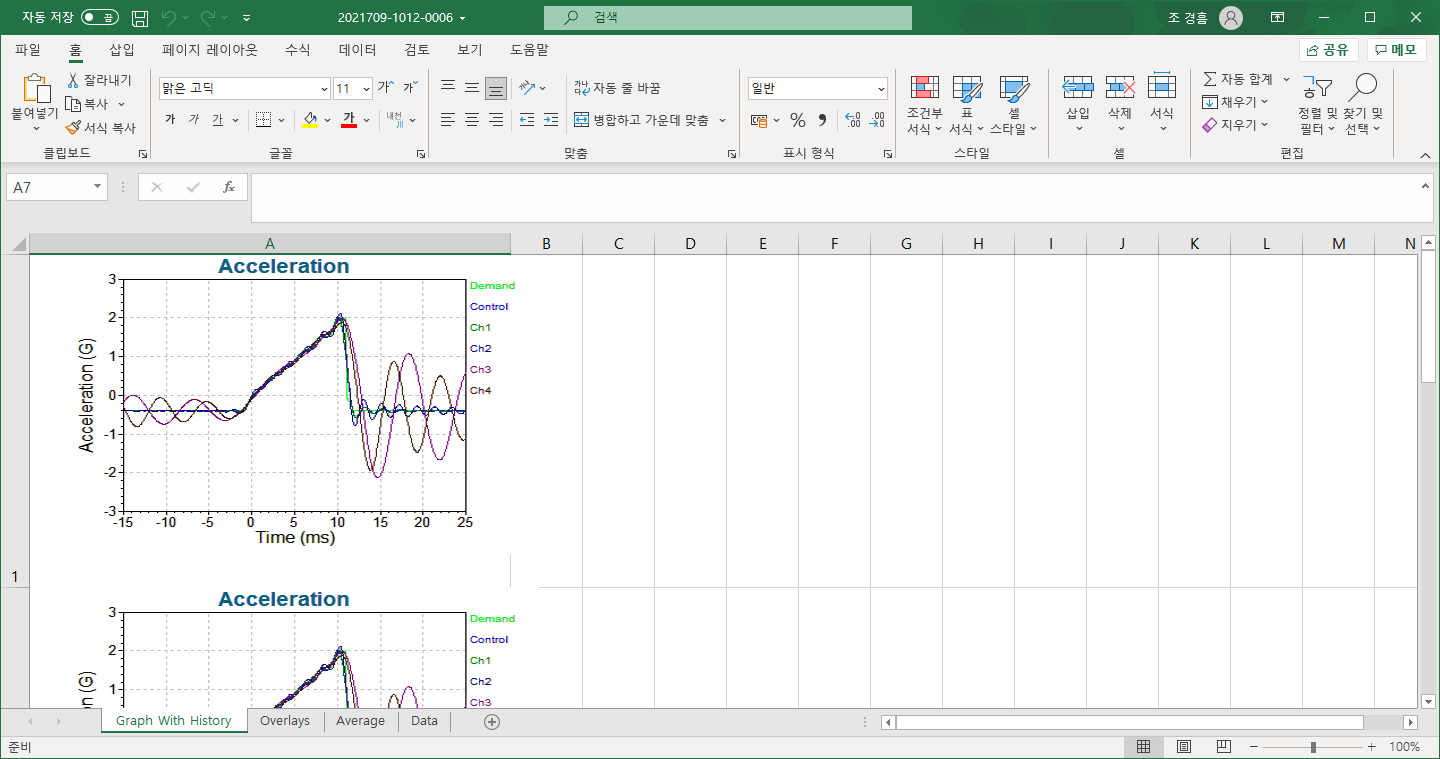Open 셀 스타일 cell styles
Screen dimensions: 1440x759
1014,104
